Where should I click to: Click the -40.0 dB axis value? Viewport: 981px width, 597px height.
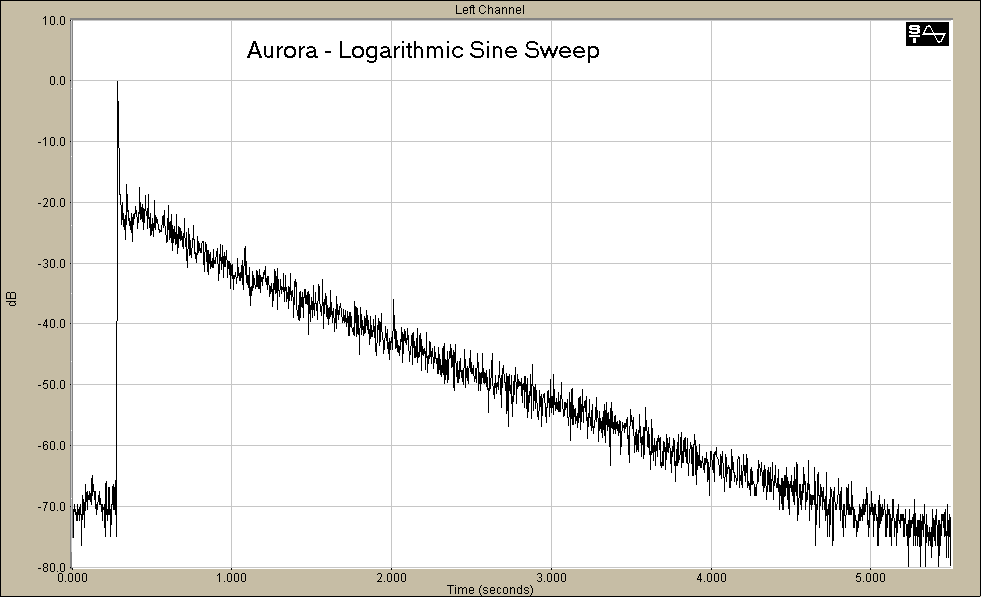coord(52,324)
